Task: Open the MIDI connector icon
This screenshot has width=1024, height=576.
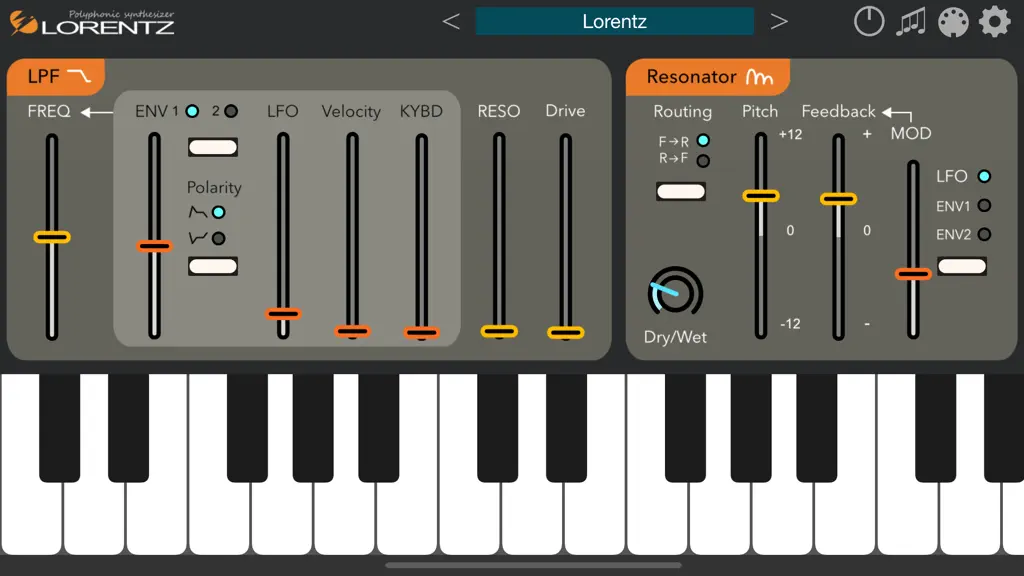Action: coord(953,22)
